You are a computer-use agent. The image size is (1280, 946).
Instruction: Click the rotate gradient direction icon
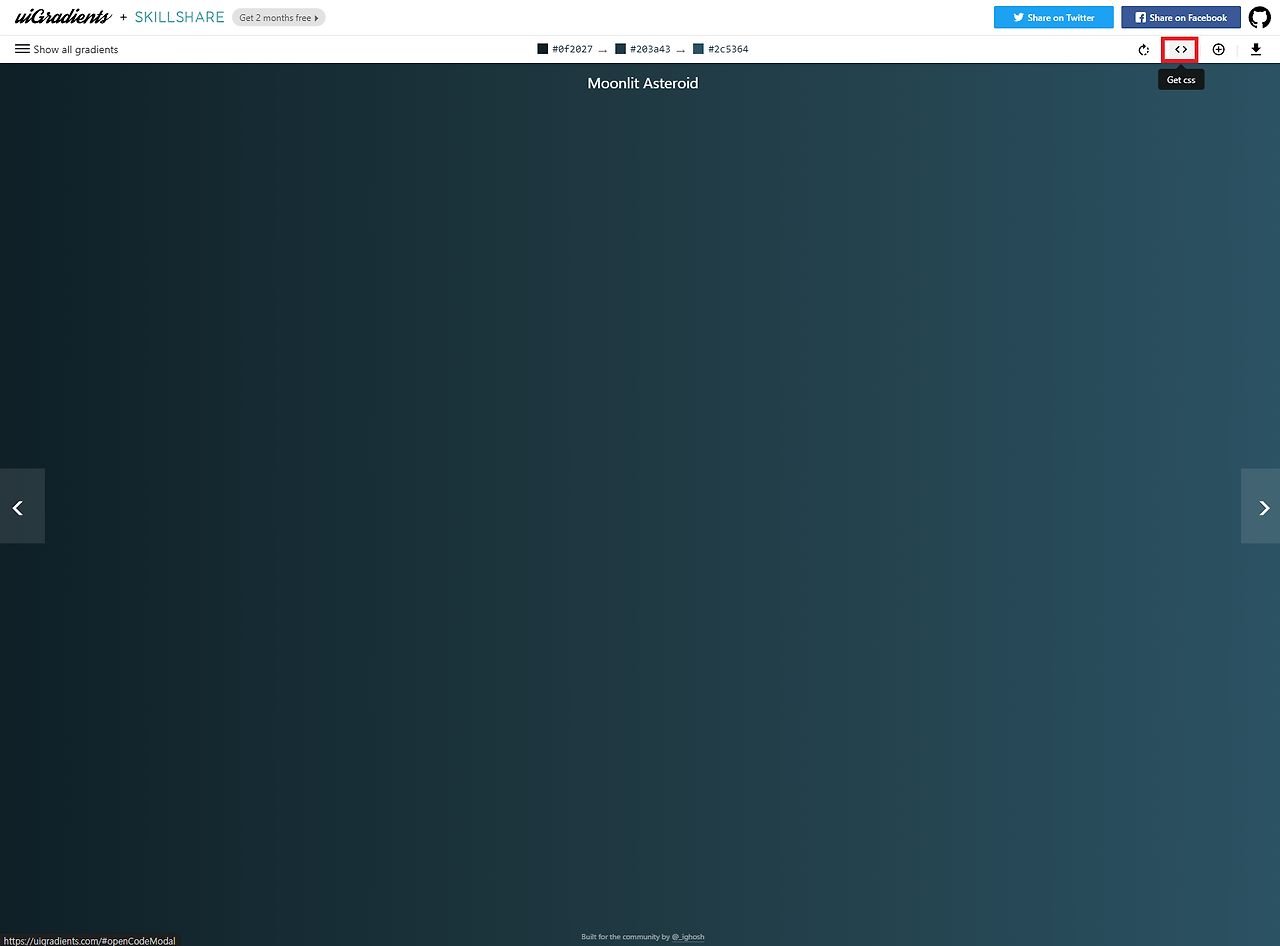click(x=1143, y=49)
